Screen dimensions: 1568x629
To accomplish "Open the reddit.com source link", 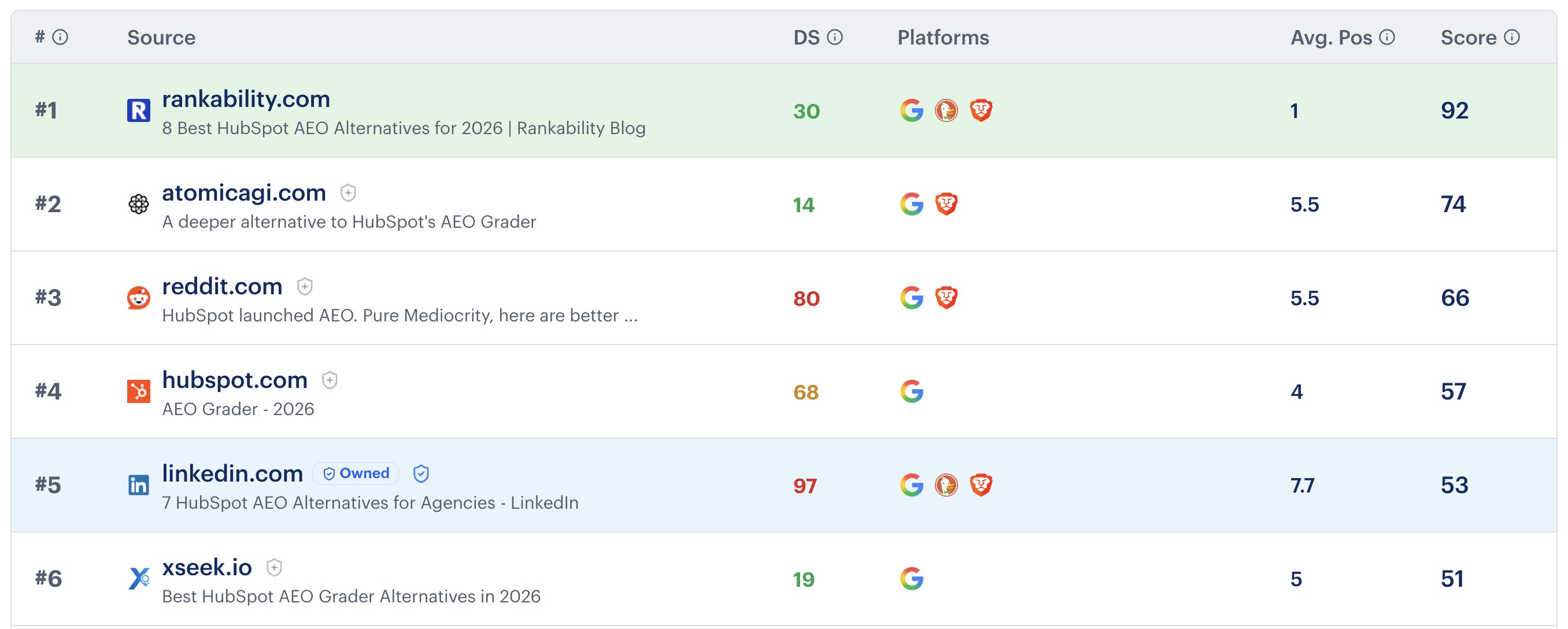I will (x=222, y=286).
